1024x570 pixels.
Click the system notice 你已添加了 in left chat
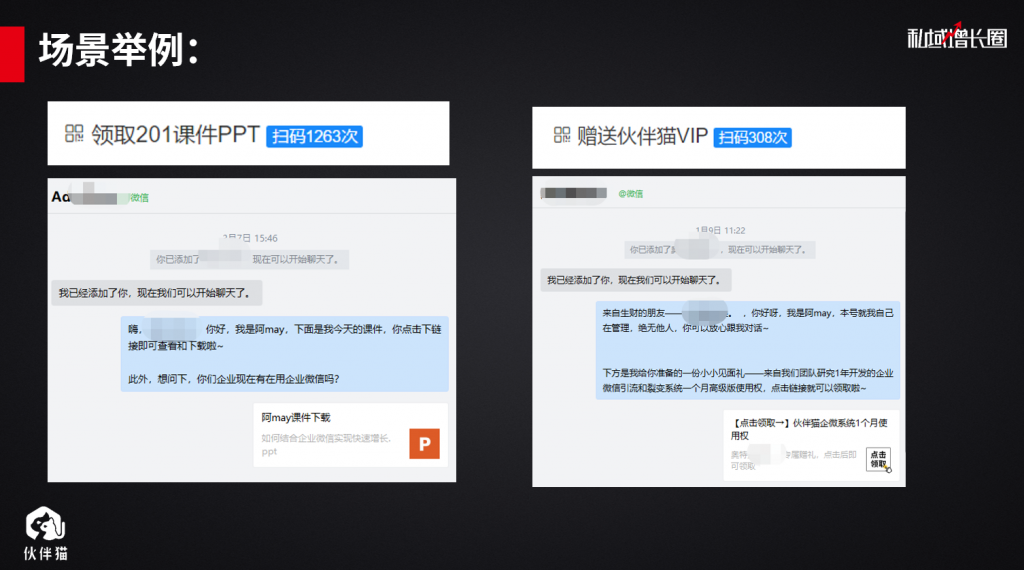tap(249, 259)
